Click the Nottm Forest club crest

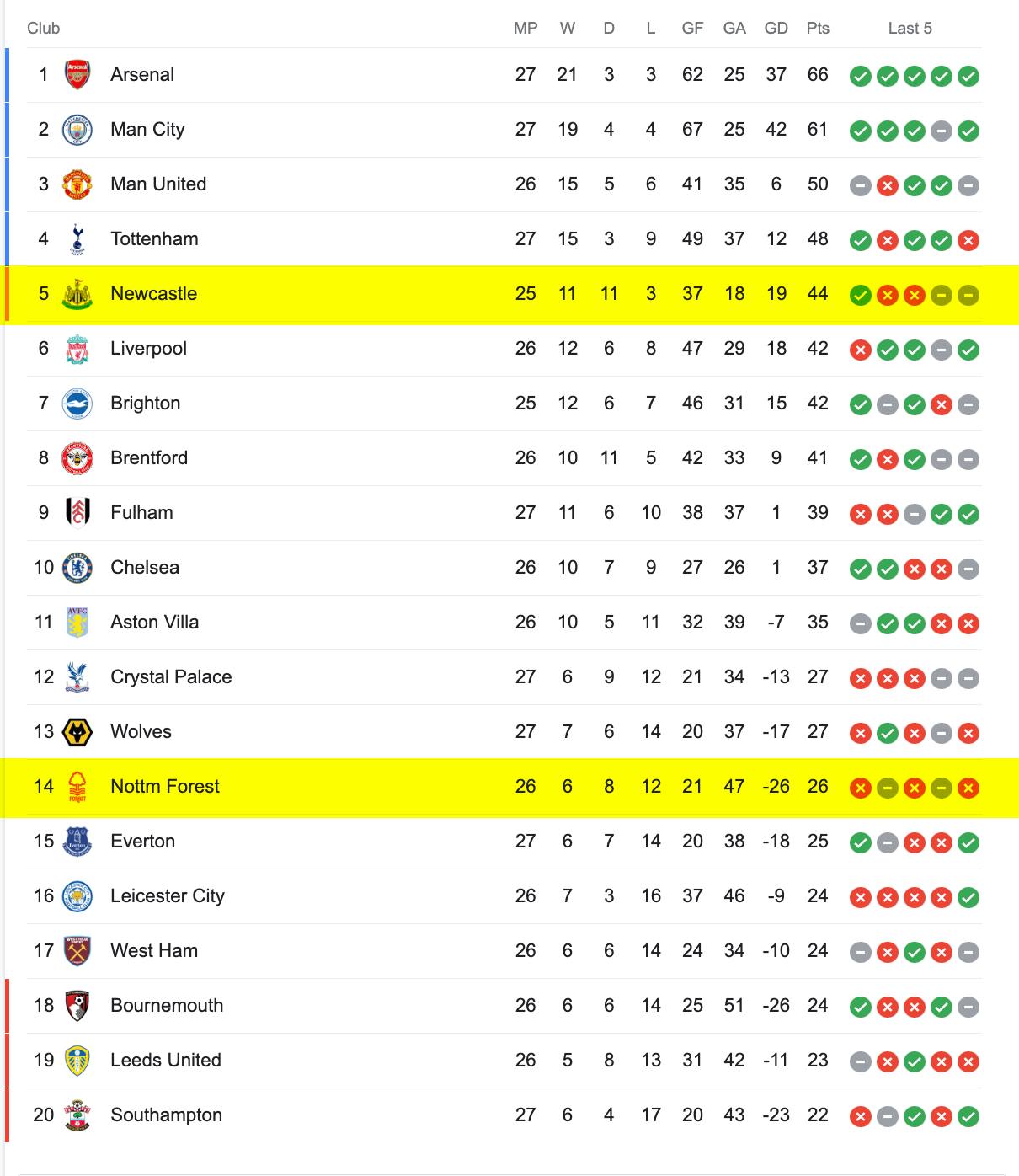(x=77, y=787)
